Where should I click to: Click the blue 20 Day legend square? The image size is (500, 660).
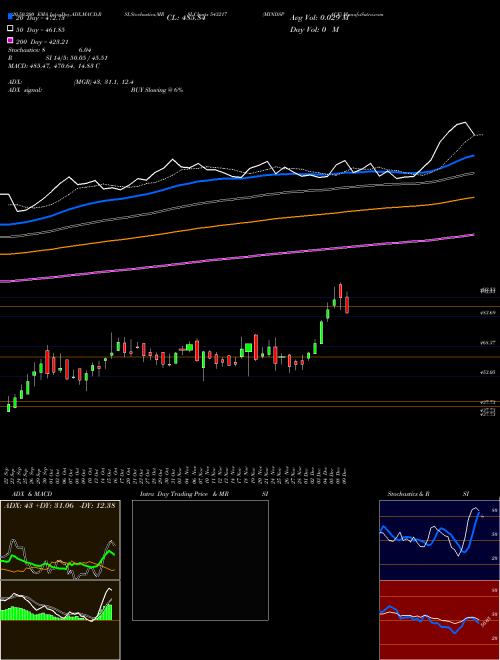pyautogui.click(x=10, y=17)
